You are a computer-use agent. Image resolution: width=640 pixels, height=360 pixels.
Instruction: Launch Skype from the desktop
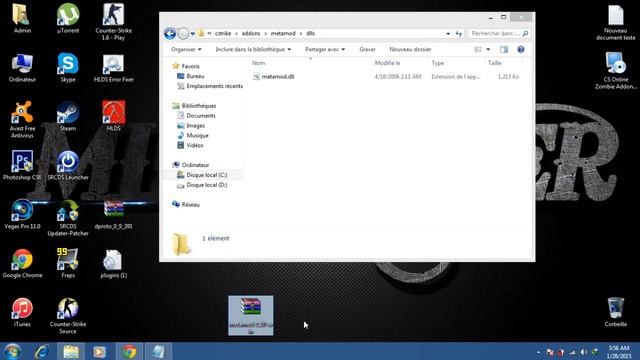tap(68, 68)
